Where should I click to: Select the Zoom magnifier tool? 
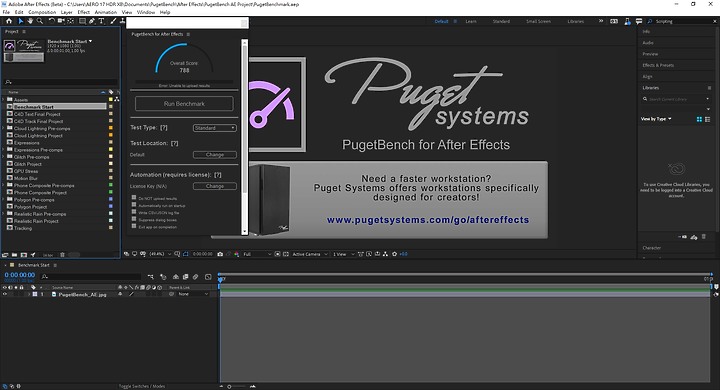tap(40, 21)
